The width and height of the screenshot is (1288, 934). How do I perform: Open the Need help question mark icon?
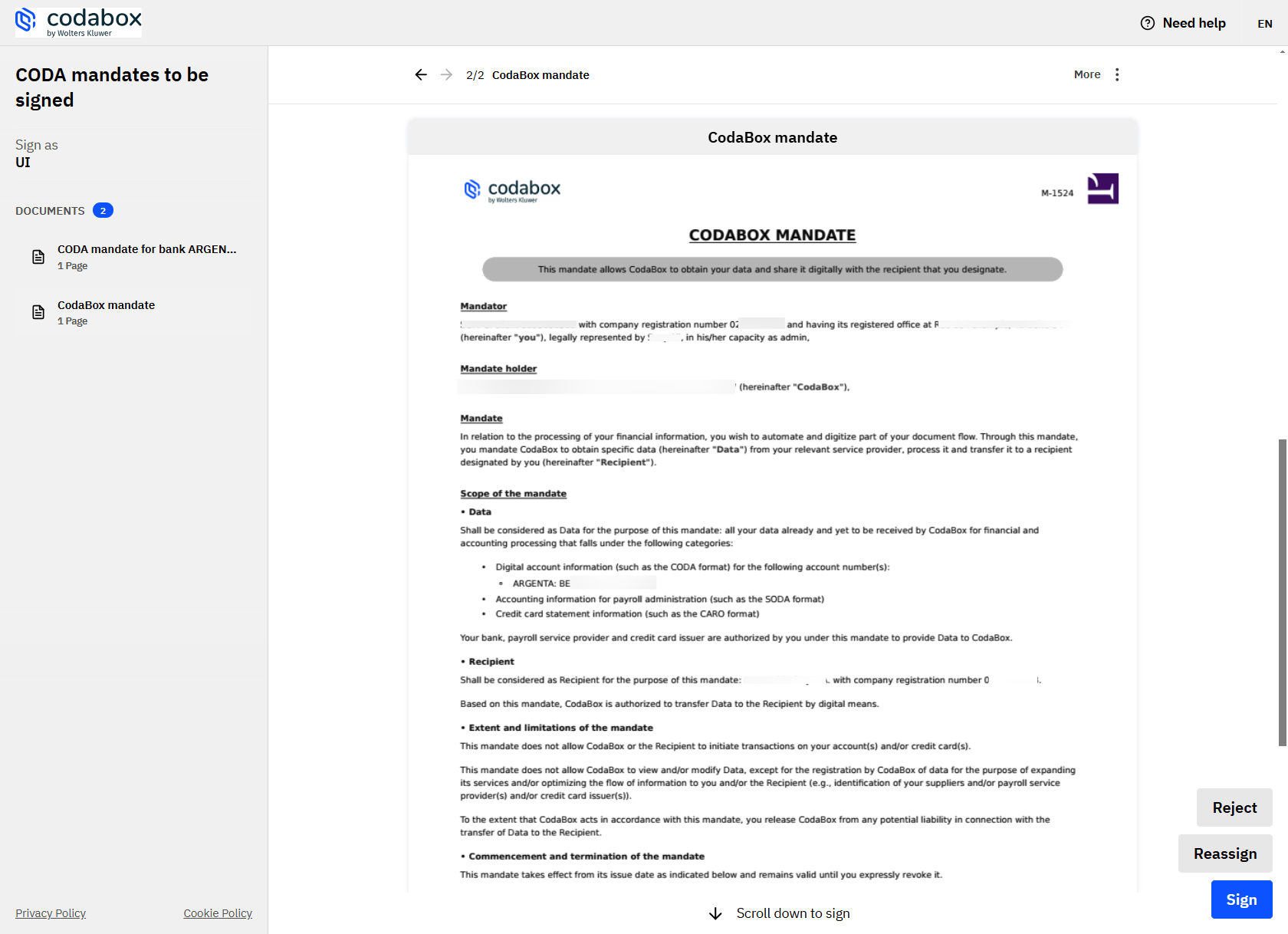(1148, 23)
